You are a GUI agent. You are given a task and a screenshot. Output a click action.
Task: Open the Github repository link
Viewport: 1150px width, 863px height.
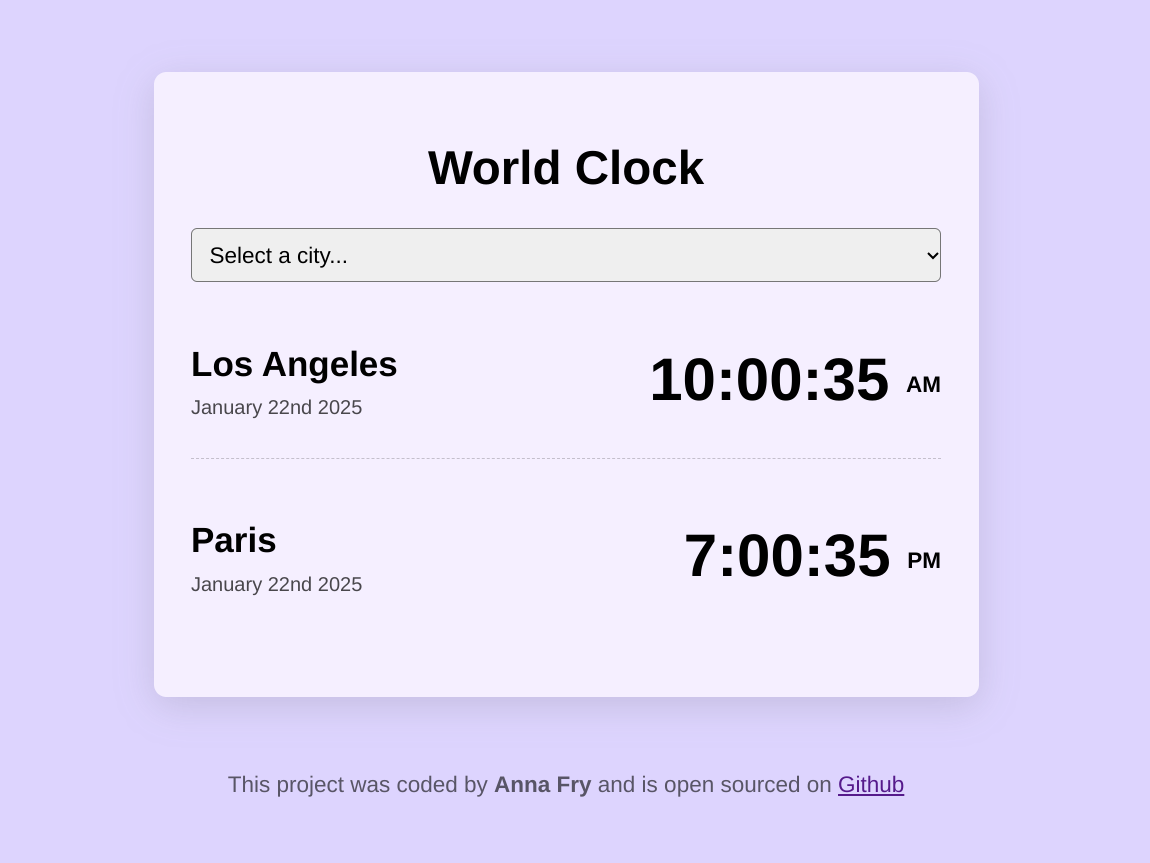(x=870, y=785)
